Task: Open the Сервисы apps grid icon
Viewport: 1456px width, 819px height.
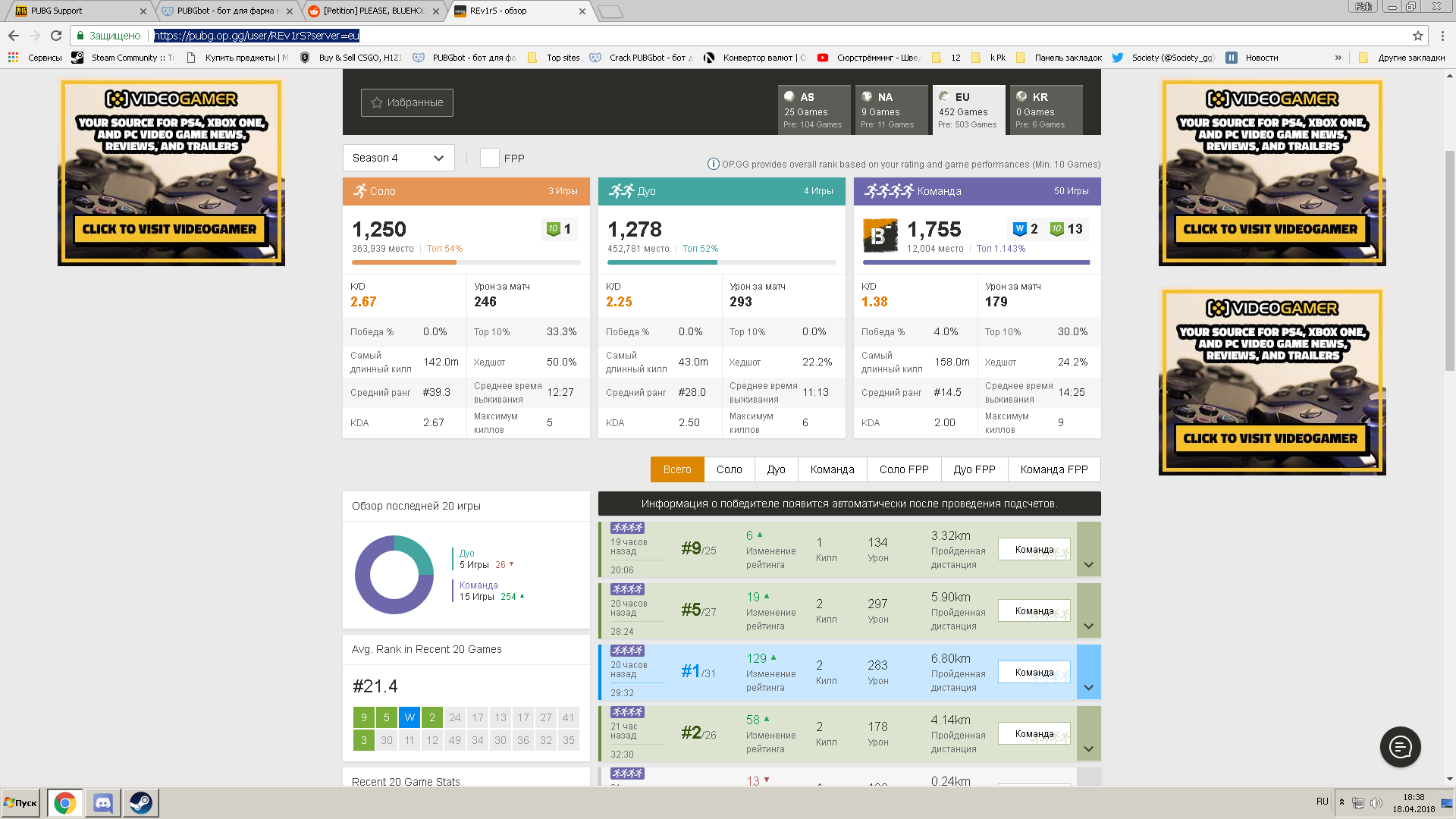Action: [13, 58]
